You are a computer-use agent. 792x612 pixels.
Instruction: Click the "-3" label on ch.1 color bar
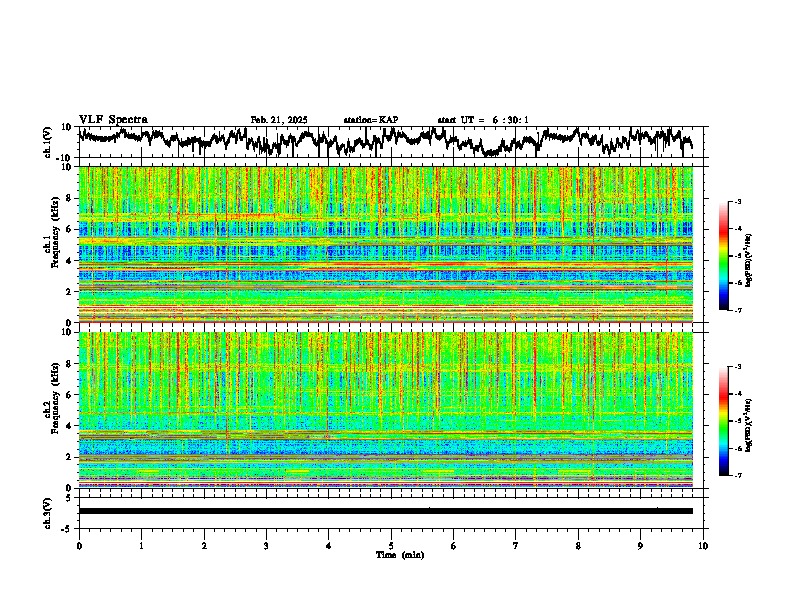point(738,201)
